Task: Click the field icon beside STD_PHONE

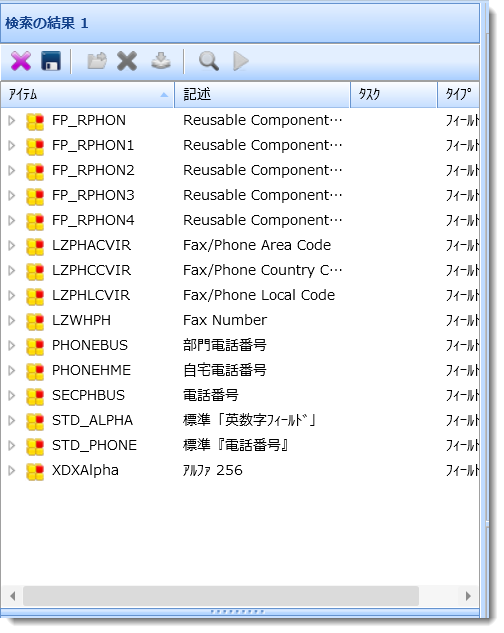Action: pos(35,446)
